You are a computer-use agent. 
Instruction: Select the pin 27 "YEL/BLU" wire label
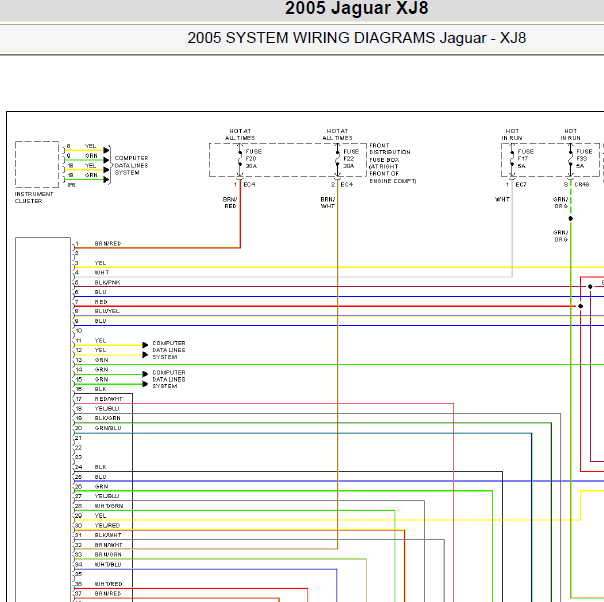click(107, 496)
